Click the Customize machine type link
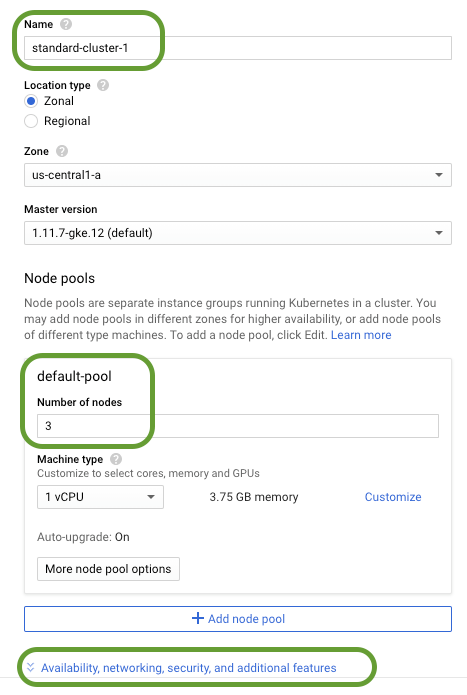The height and width of the screenshot is (695, 467). pos(393,497)
